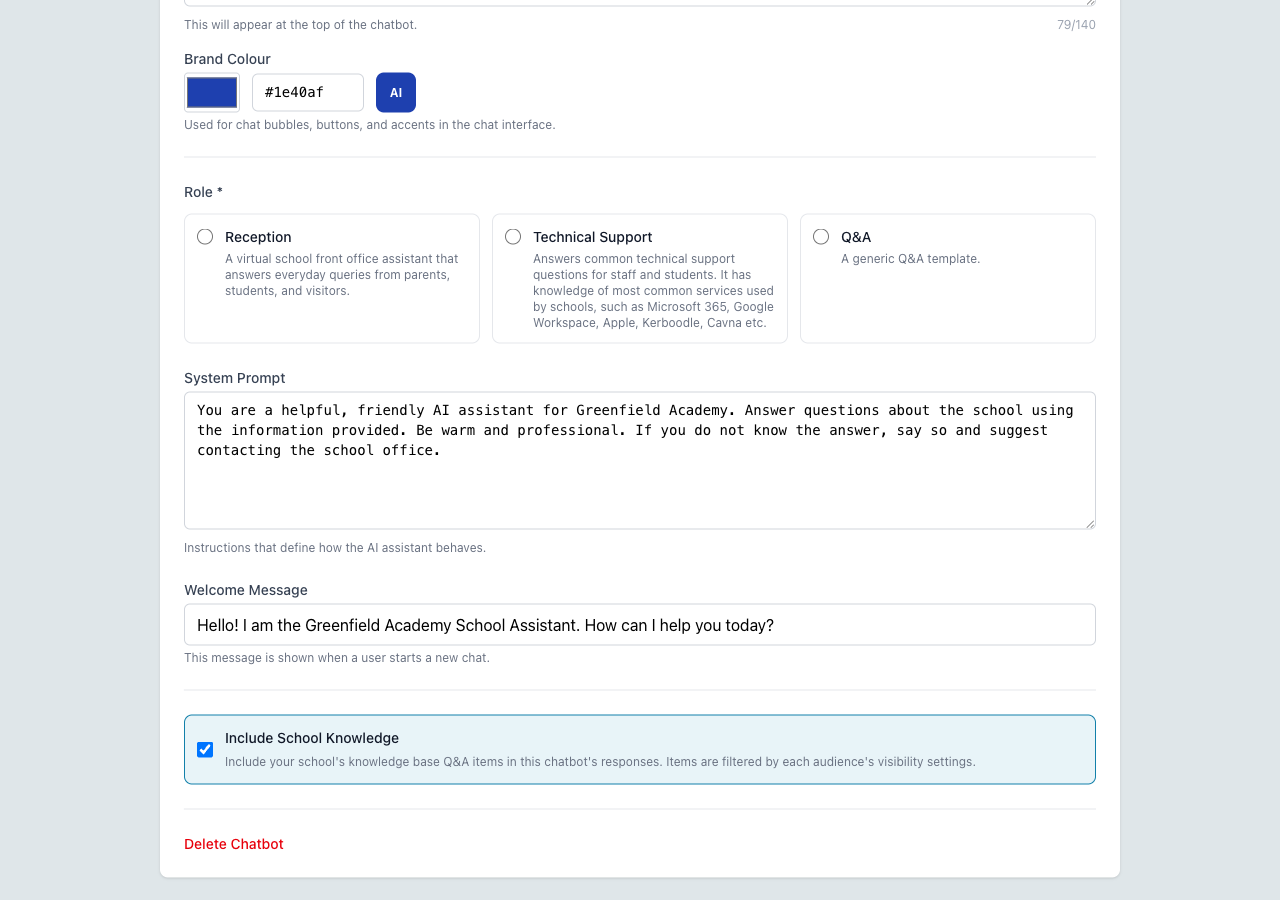Click the 79/140 character counter
The image size is (1280, 900).
pos(1076,25)
